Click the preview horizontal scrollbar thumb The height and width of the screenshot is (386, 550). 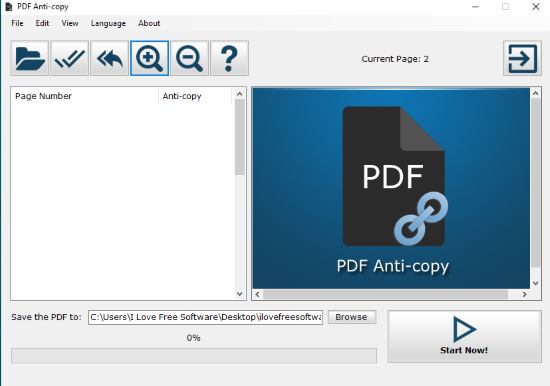click(x=385, y=294)
